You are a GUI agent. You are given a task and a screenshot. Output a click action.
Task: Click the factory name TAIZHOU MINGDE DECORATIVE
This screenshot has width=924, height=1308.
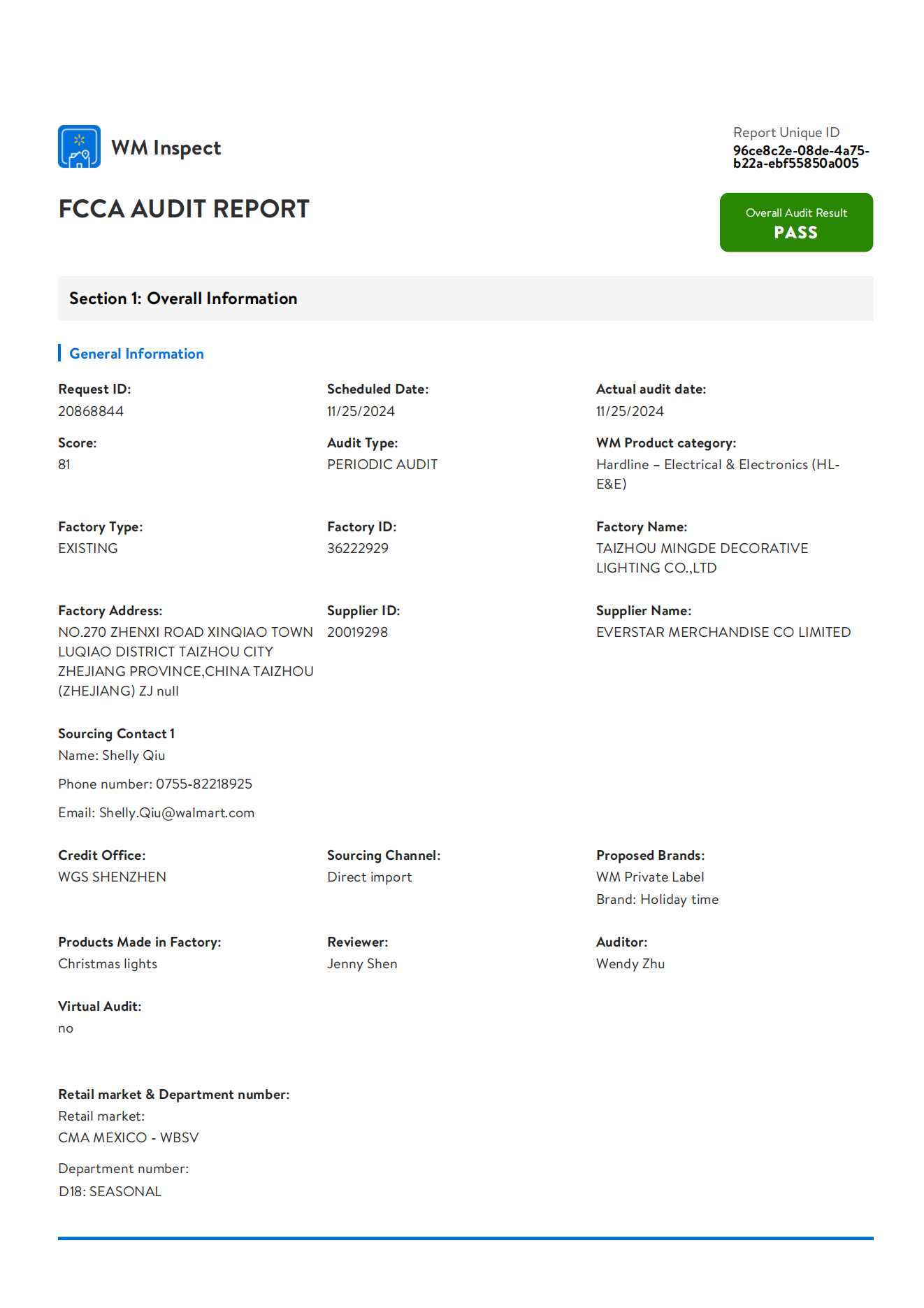point(702,549)
